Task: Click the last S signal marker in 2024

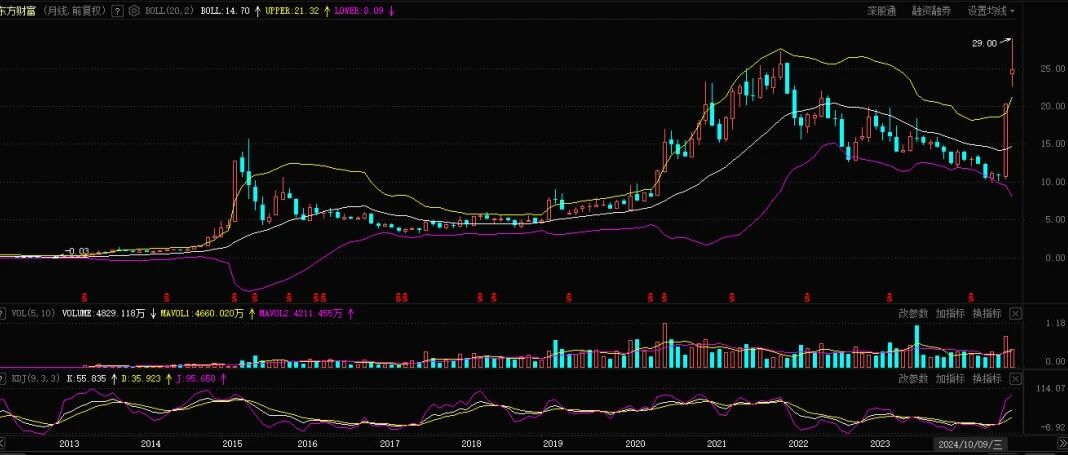Action: 972,298
